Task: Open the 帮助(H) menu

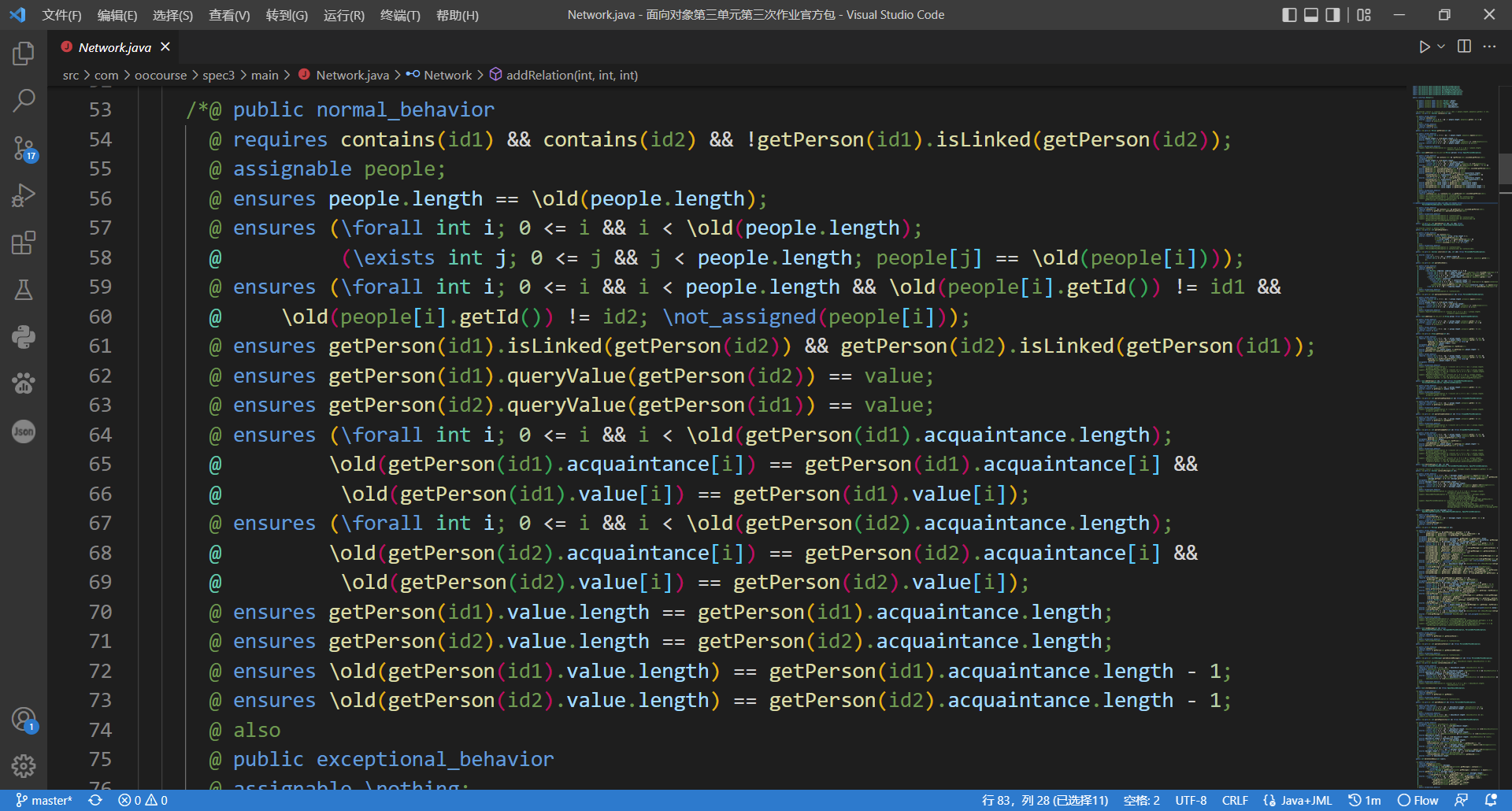Action: point(458,15)
